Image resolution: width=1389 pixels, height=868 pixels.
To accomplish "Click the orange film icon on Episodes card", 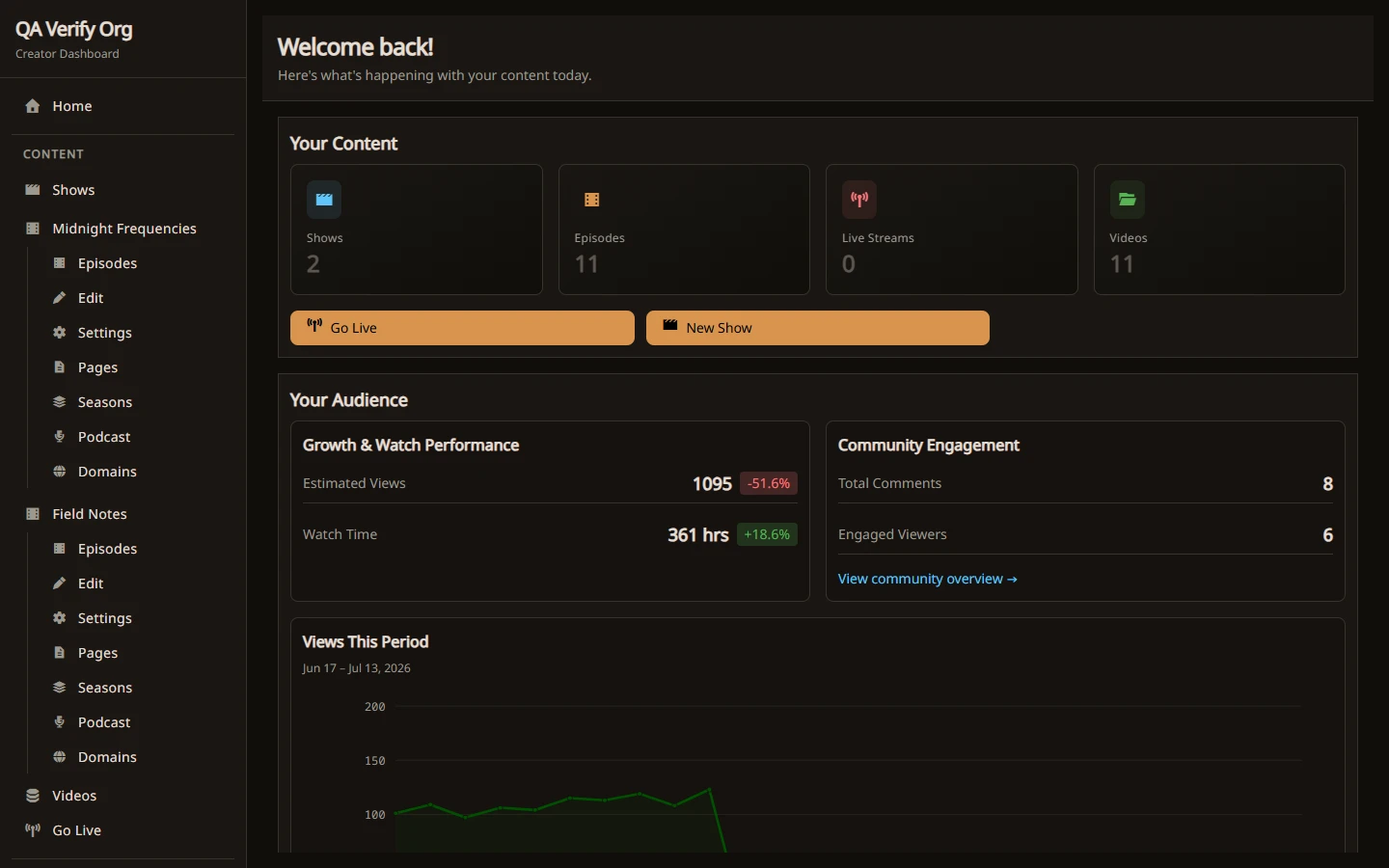I will point(591,200).
